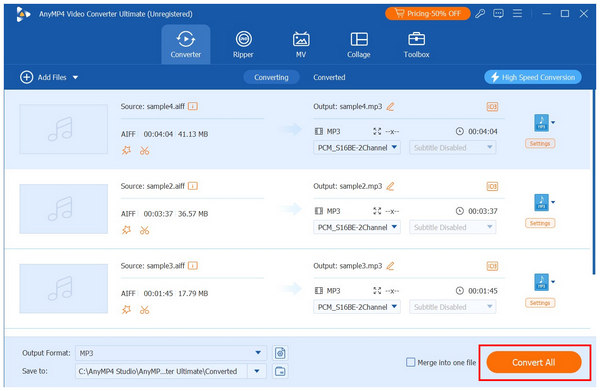
Task: Click the Pricing-50% OFF button
Action: click(x=427, y=14)
